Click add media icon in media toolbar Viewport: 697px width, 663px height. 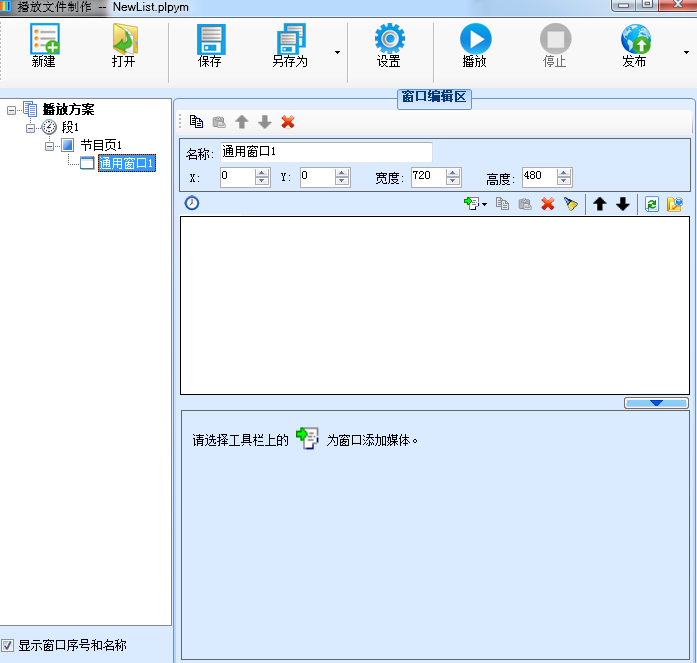[x=471, y=204]
